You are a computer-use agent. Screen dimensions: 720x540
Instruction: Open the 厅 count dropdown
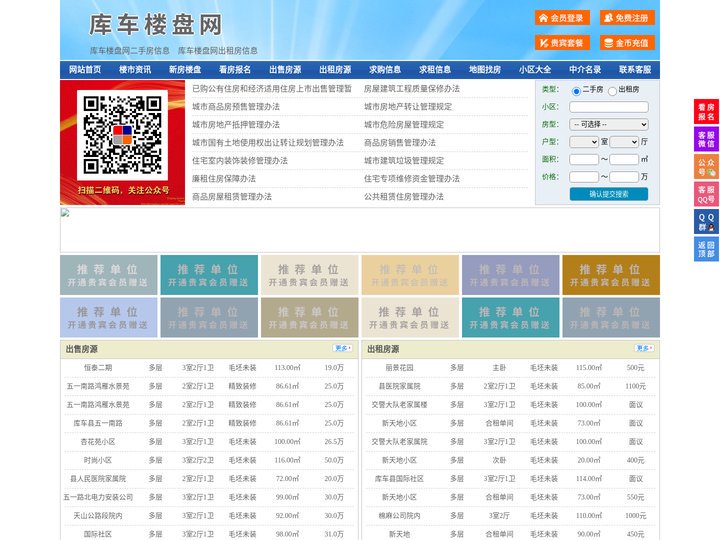(624, 142)
